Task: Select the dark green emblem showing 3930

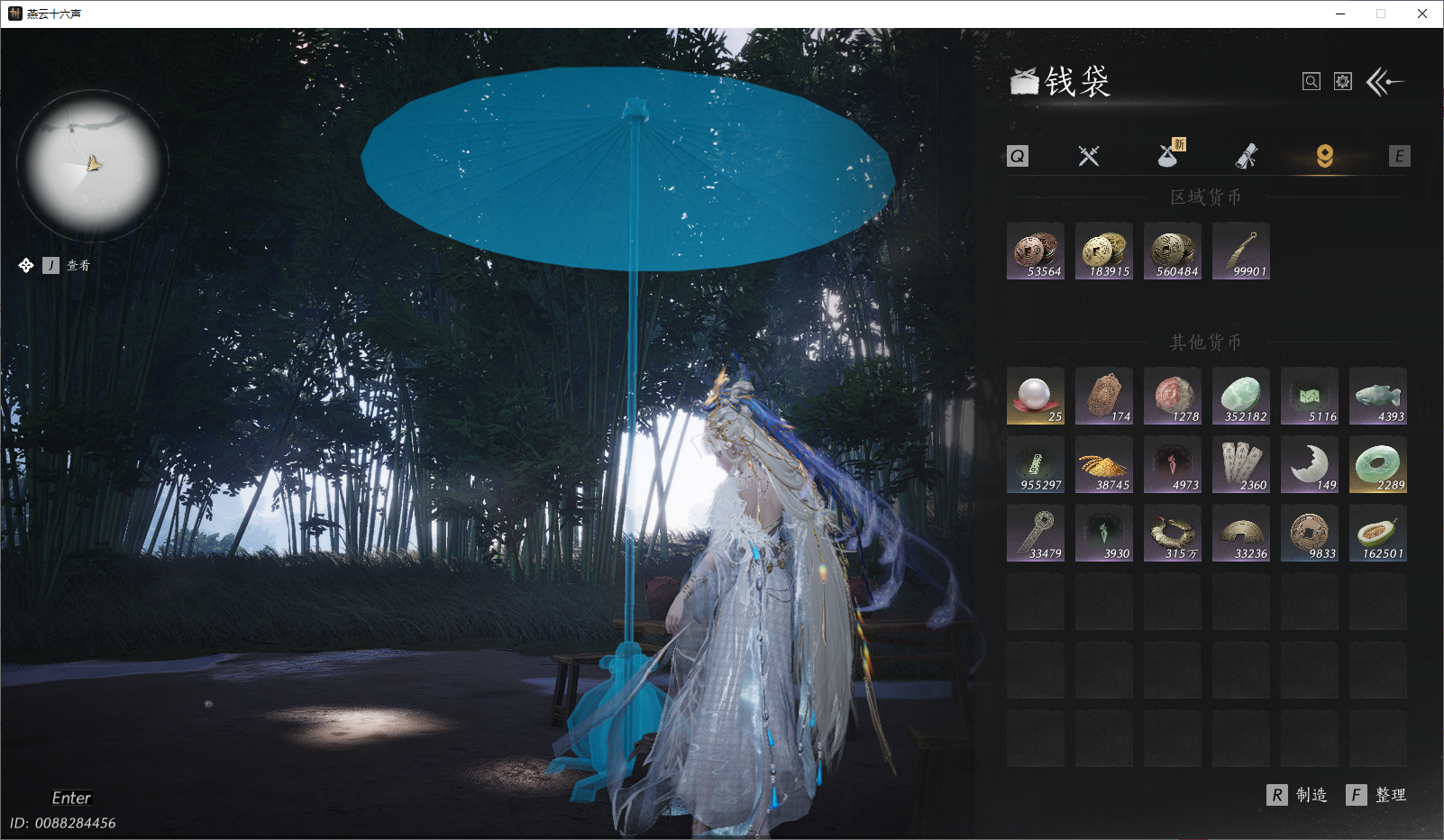Action: [x=1104, y=534]
